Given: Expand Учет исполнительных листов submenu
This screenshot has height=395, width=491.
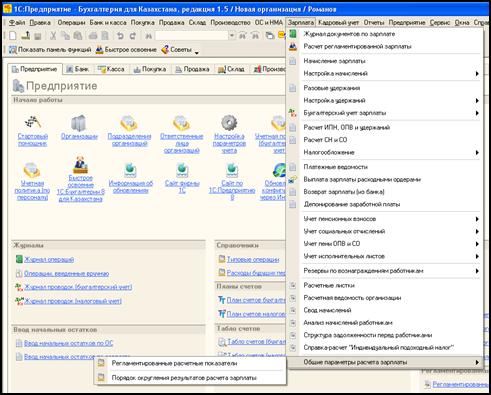Looking at the screenshot, I should click(477, 256).
